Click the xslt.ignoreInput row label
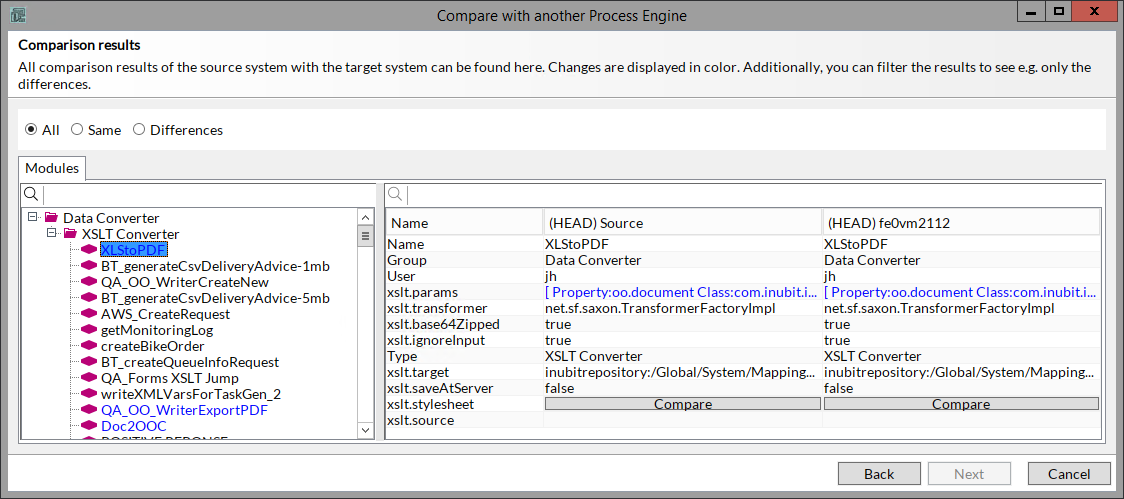The image size is (1124, 499). (438, 340)
